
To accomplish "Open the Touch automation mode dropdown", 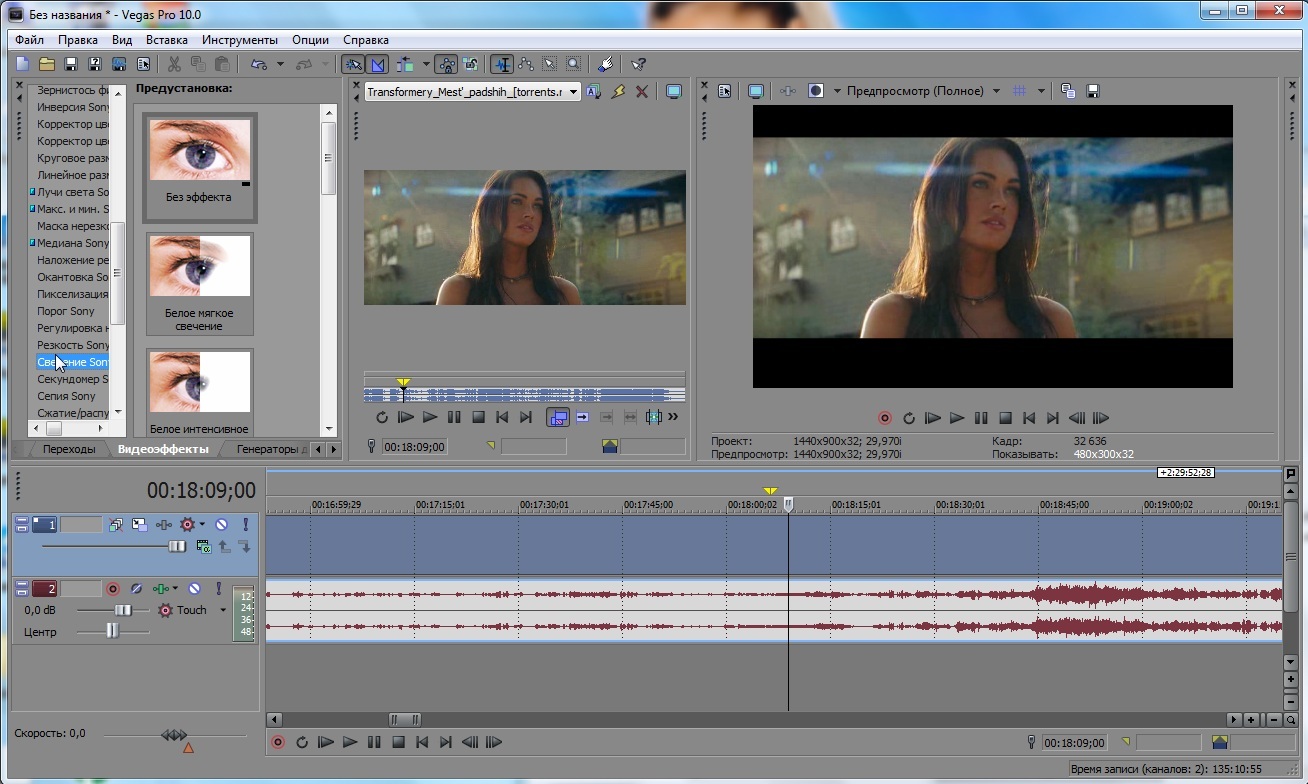I will [x=223, y=610].
